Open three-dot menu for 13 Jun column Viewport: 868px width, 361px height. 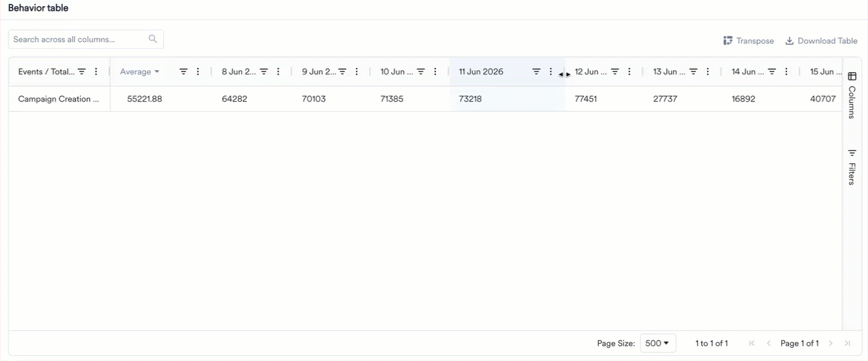707,71
